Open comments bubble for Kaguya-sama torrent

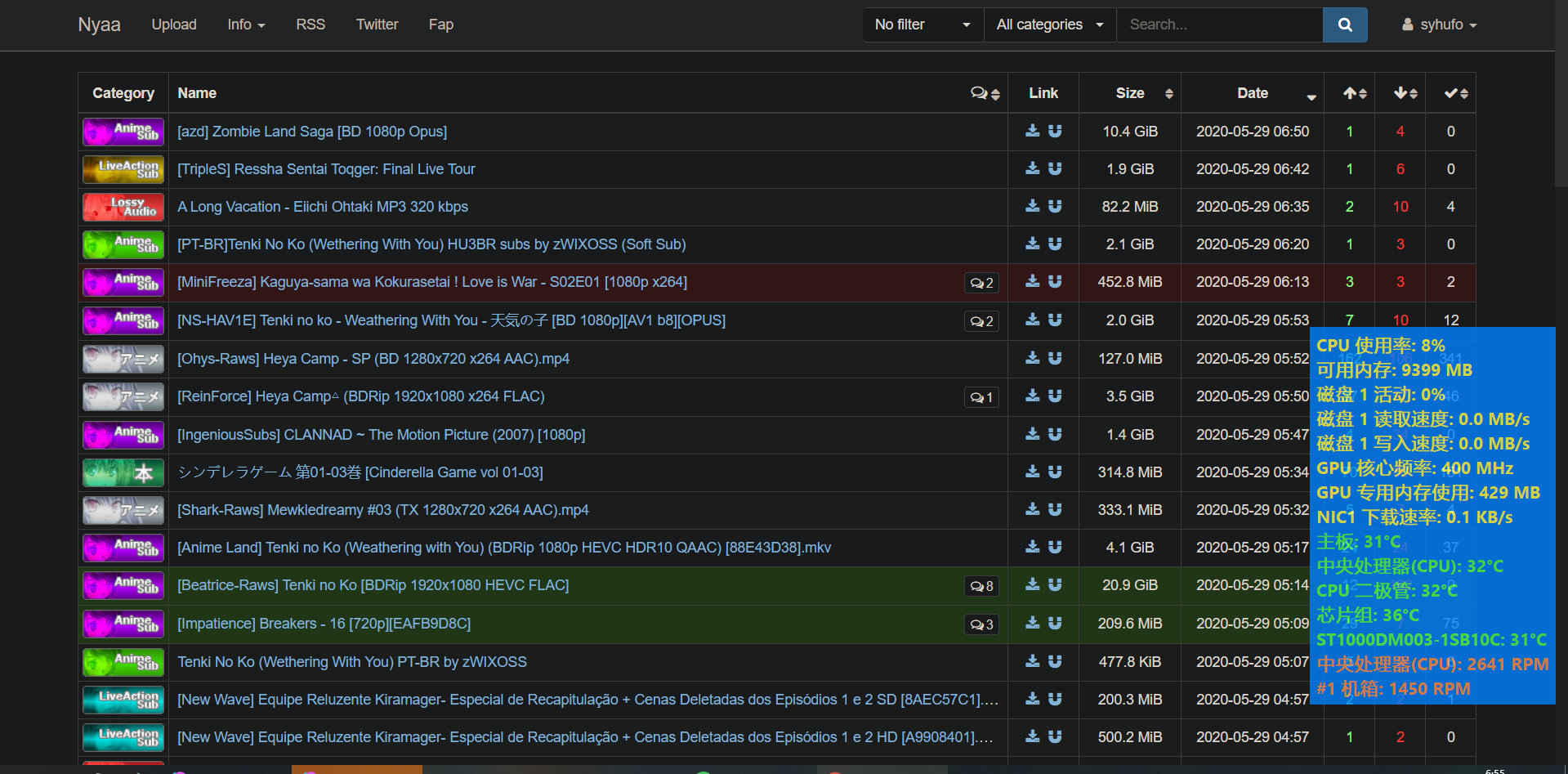[x=981, y=283]
